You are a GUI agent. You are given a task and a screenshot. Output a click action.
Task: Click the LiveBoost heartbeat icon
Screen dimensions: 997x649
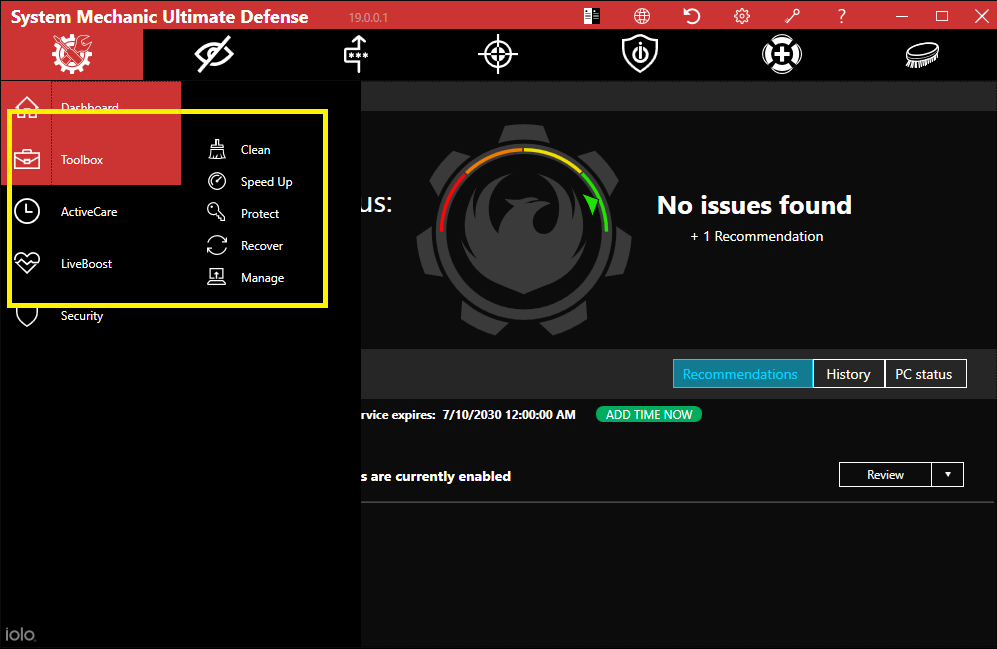point(27,263)
